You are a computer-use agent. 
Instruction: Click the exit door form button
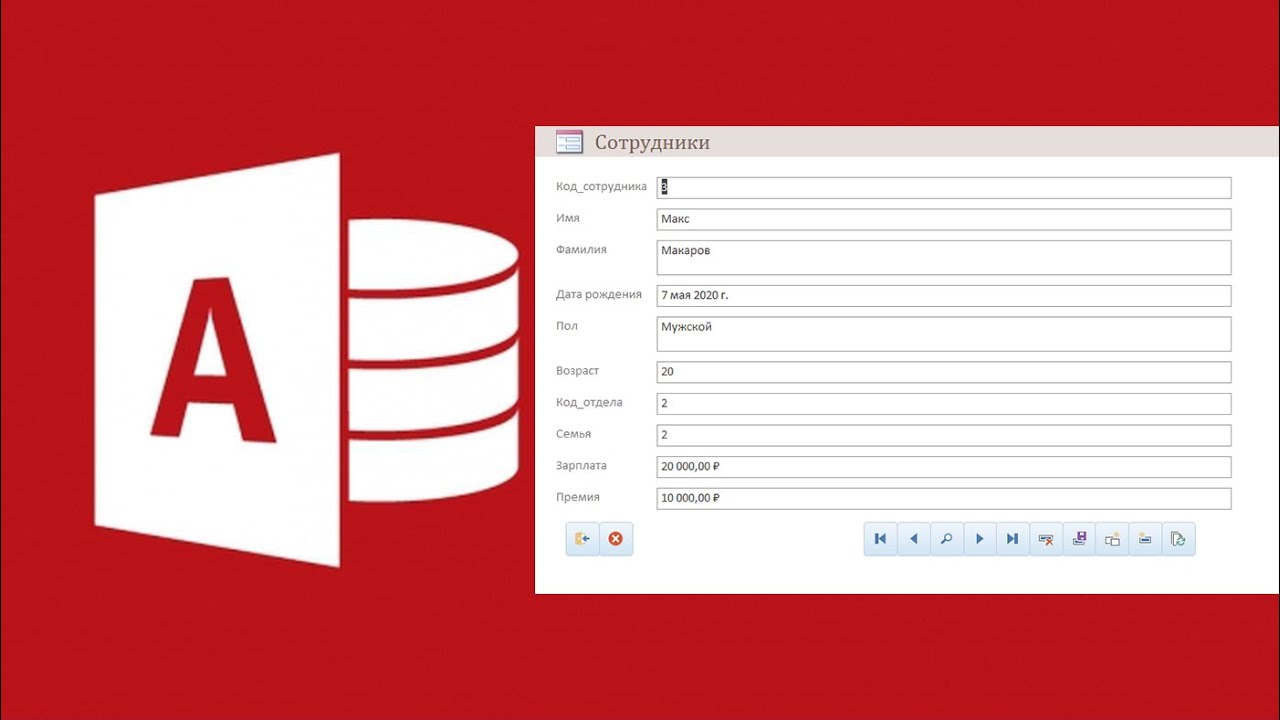click(582, 539)
